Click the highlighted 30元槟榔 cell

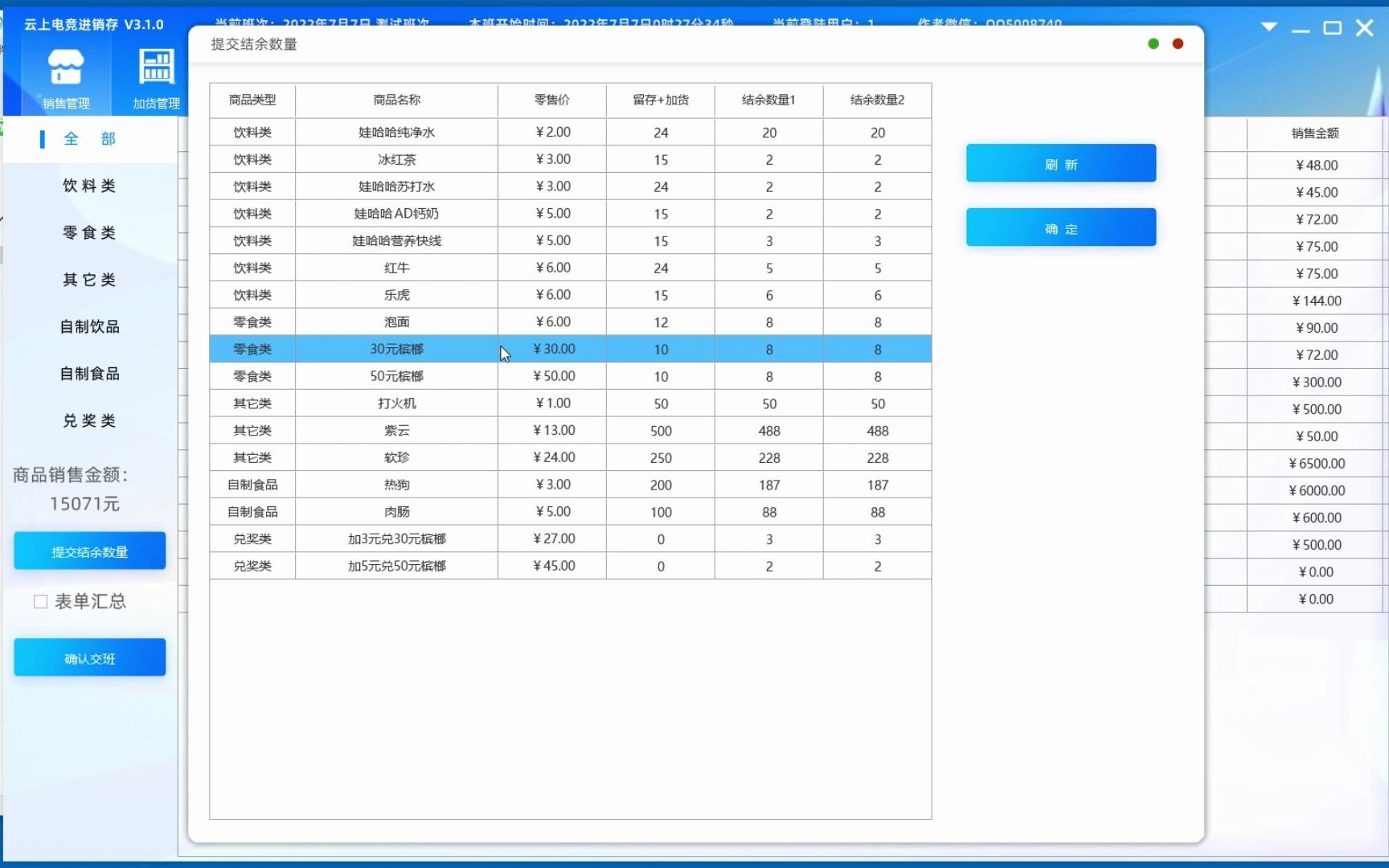click(x=396, y=350)
